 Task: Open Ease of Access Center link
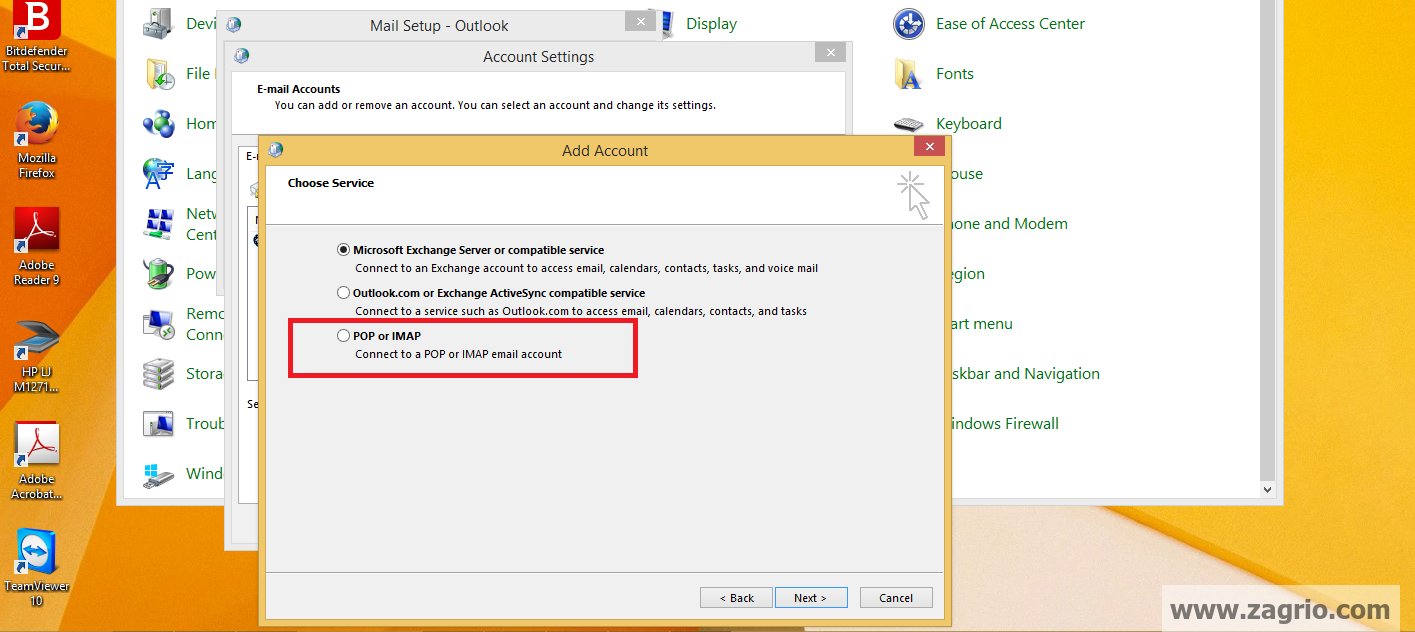(x=1010, y=24)
